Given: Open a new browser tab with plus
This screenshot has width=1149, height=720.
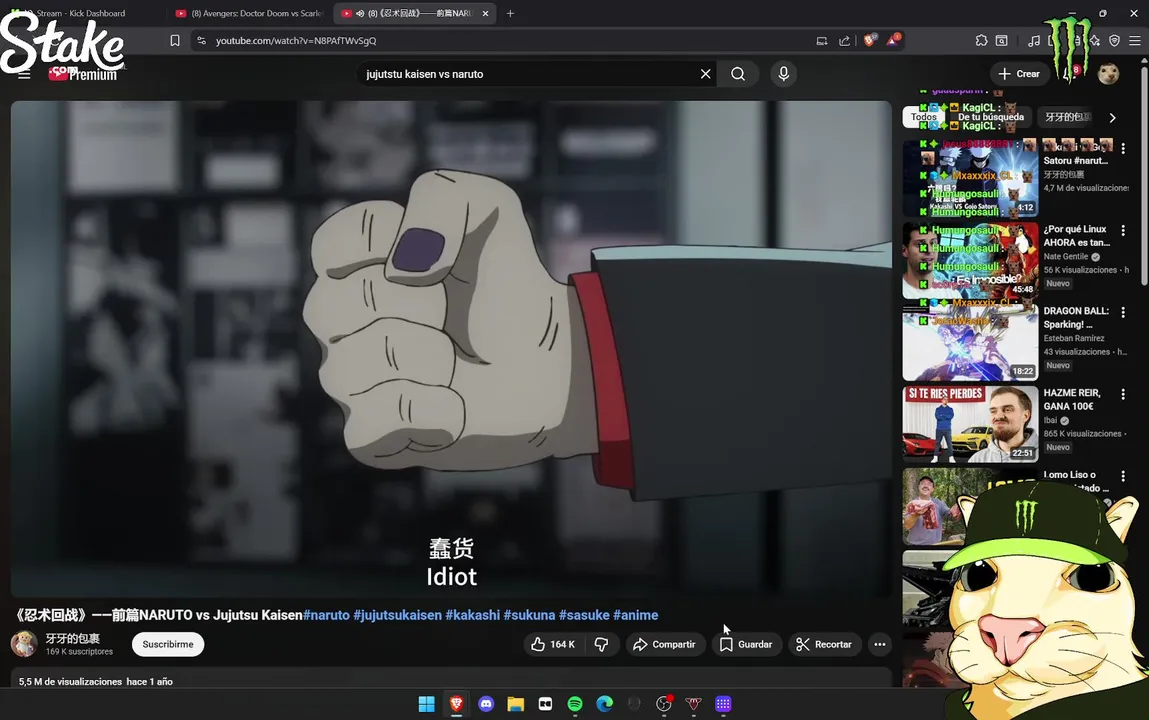Looking at the screenshot, I should pos(510,13).
